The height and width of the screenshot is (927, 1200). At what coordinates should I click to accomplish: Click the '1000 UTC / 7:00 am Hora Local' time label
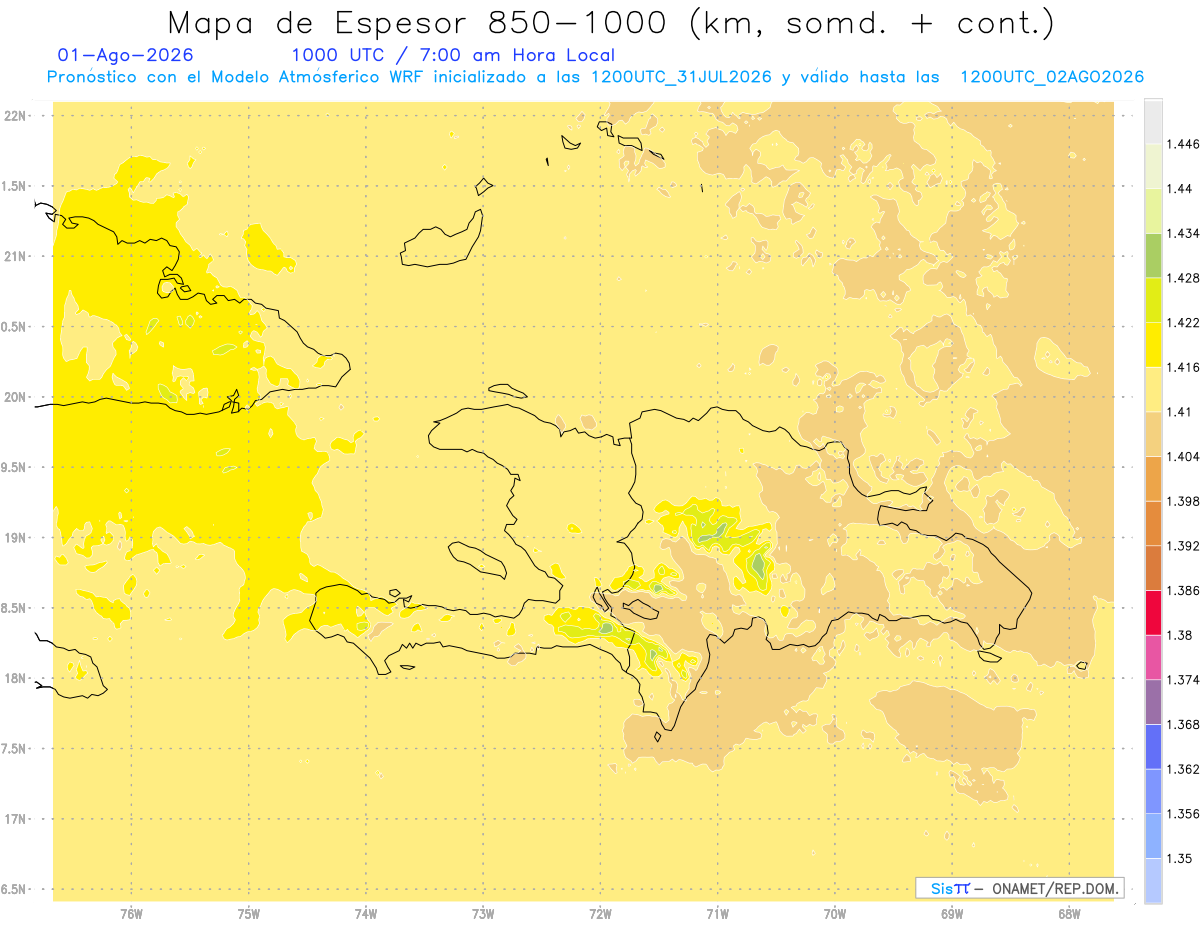tap(453, 55)
